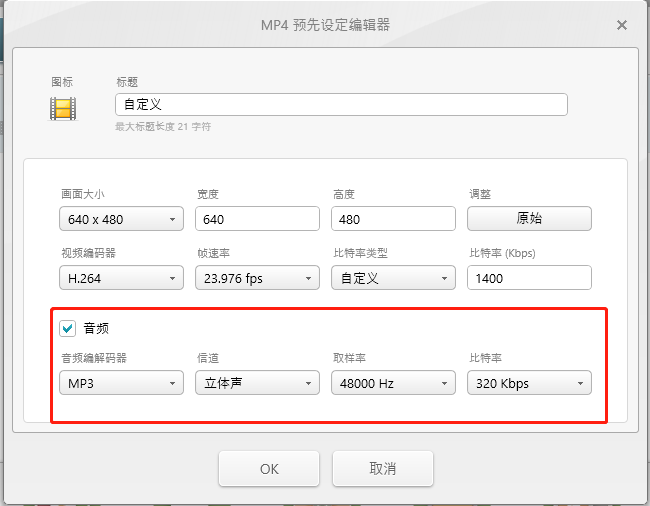The width and height of the screenshot is (650, 506).
Task: Uncheck the 音频 audio checkbox
Action: click(68, 329)
